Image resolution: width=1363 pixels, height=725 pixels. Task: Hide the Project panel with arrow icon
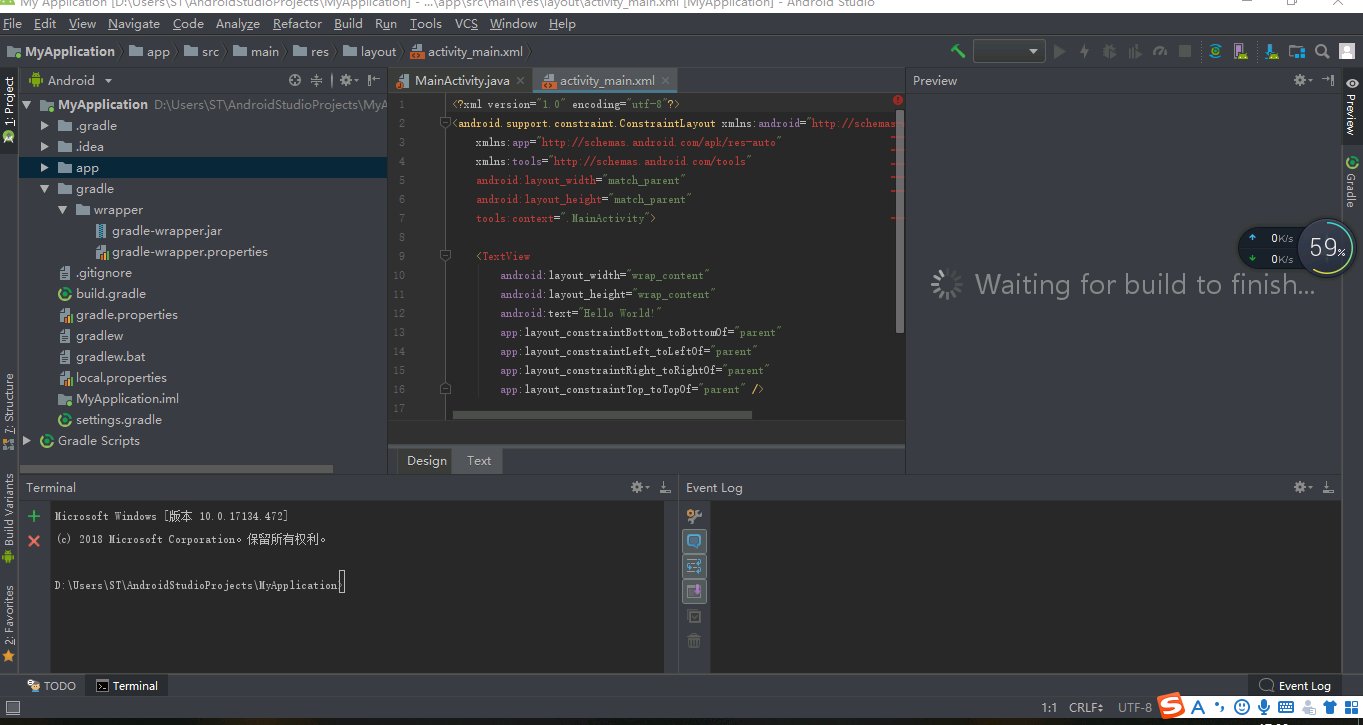tap(372, 80)
